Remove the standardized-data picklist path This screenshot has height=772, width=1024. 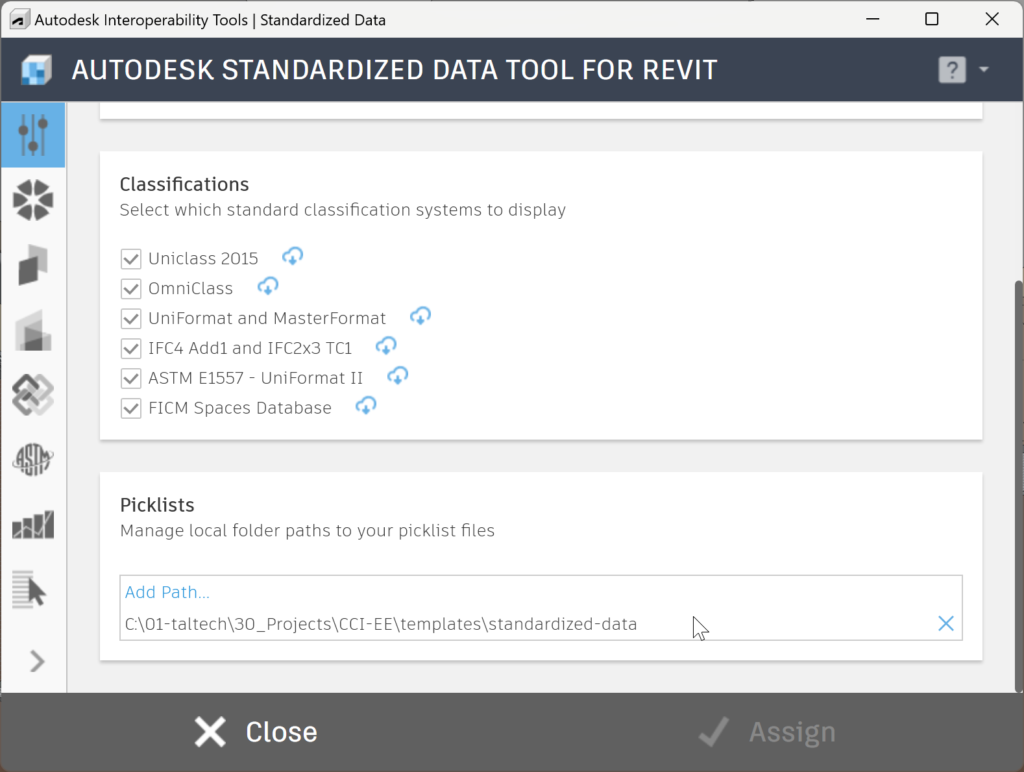point(946,624)
